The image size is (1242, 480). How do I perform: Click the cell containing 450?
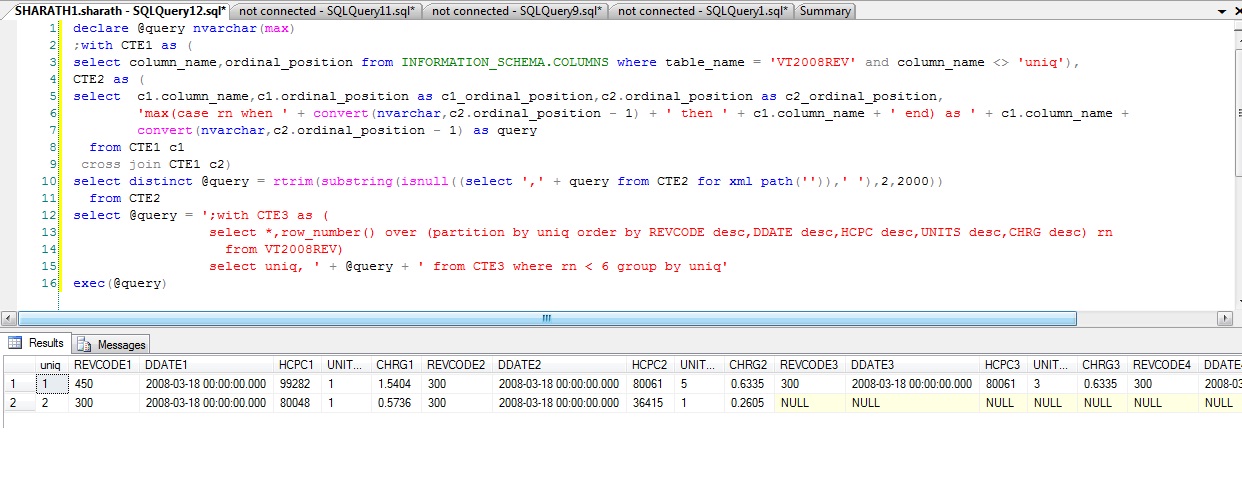[x=106, y=384]
